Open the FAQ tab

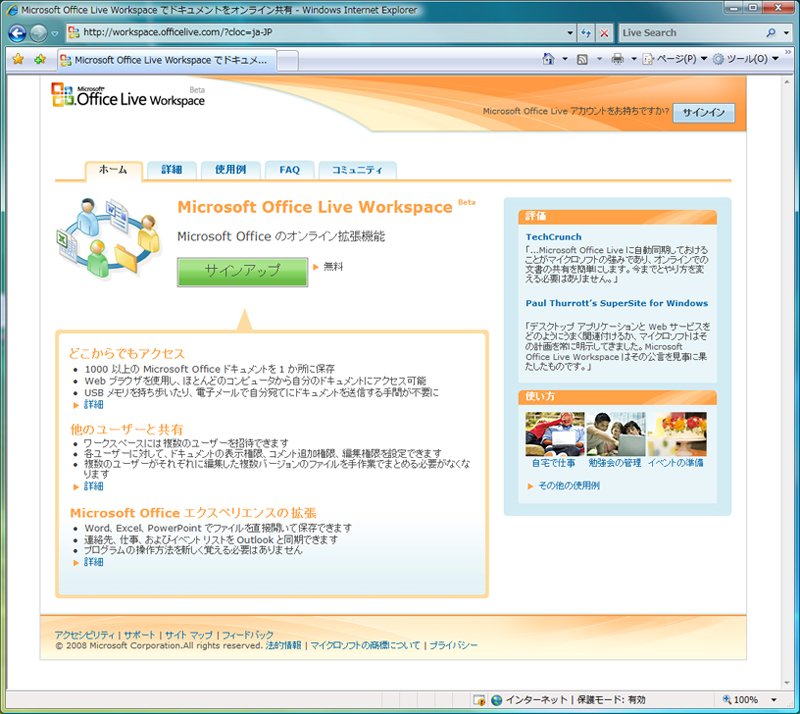coord(289,170)
